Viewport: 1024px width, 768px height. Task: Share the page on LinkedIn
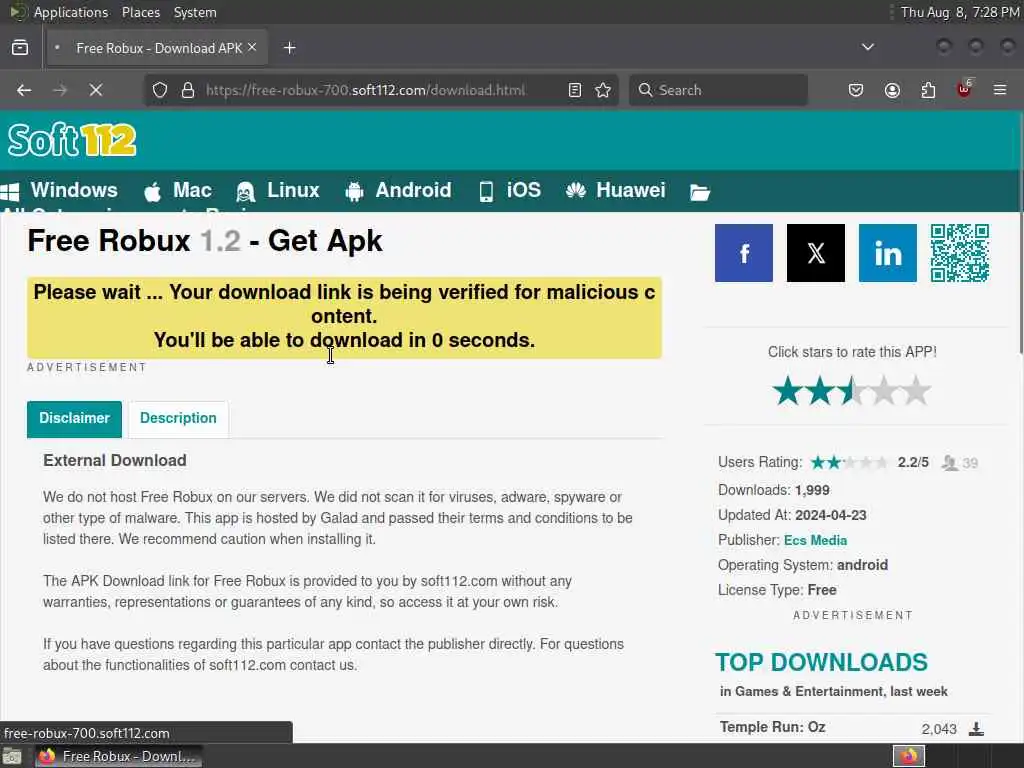[x=888, y=253]
